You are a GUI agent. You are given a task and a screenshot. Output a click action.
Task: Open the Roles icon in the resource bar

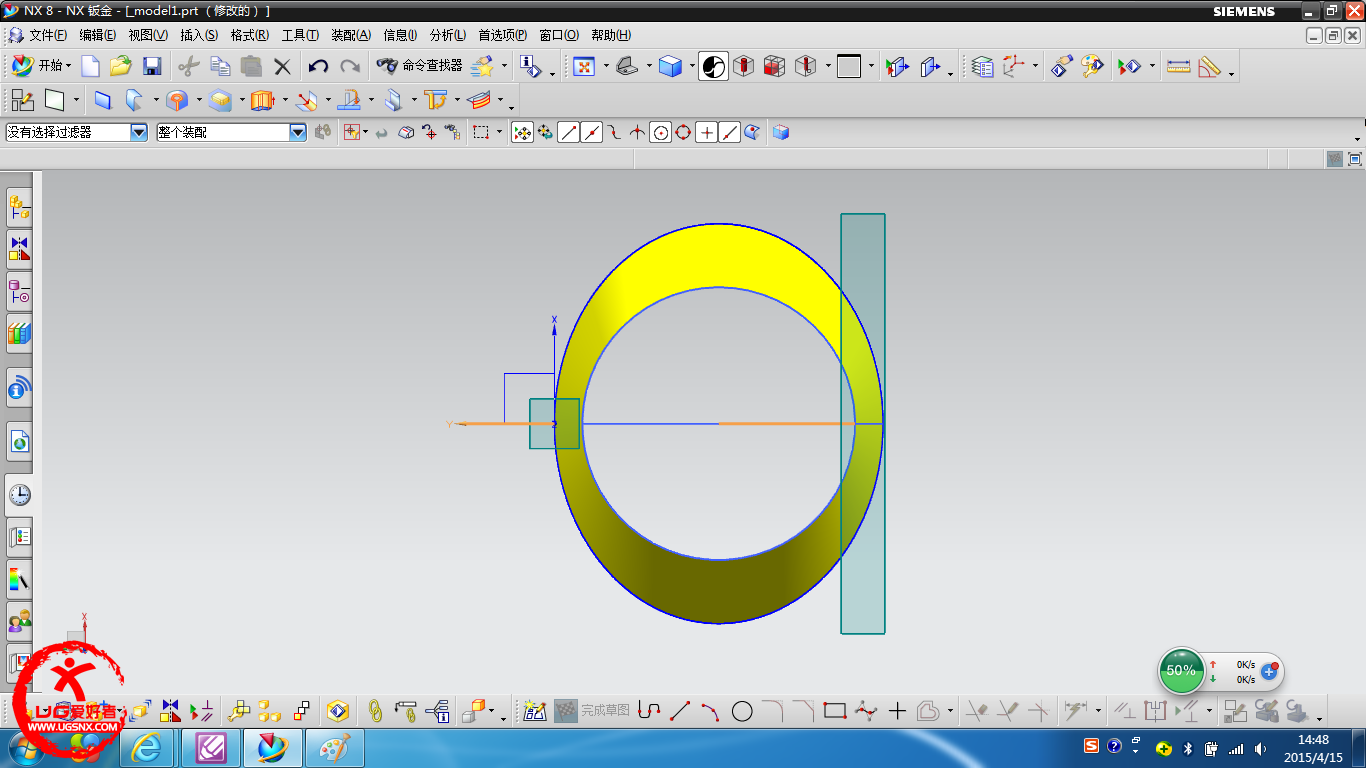coord(19,621)
